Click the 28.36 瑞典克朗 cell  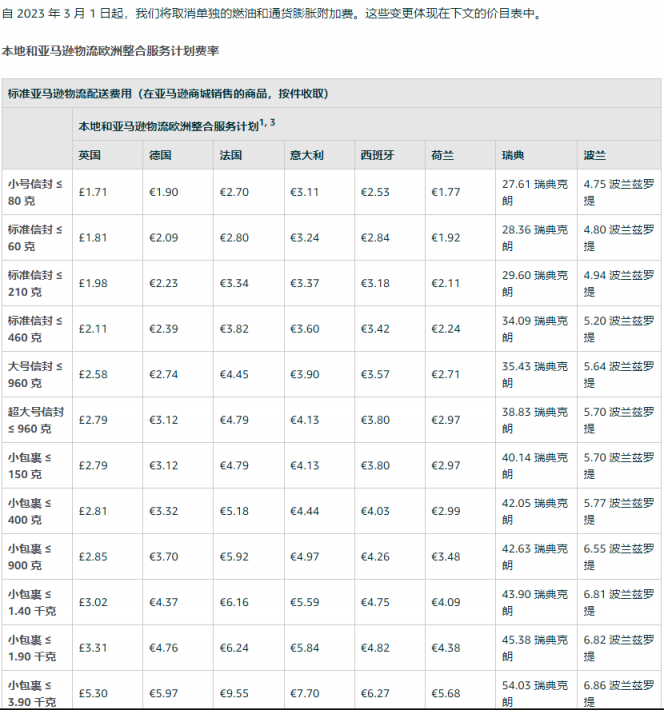click(x=535, y=238)
